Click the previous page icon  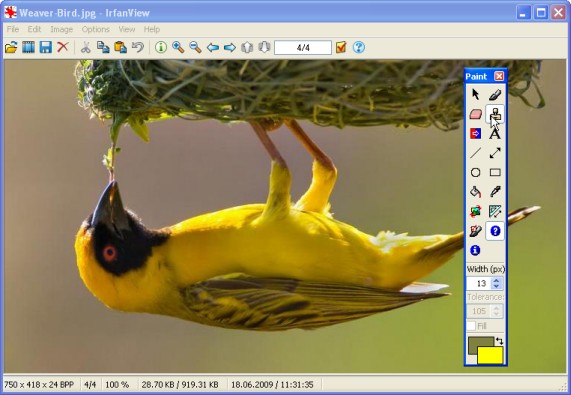(247, 47)
